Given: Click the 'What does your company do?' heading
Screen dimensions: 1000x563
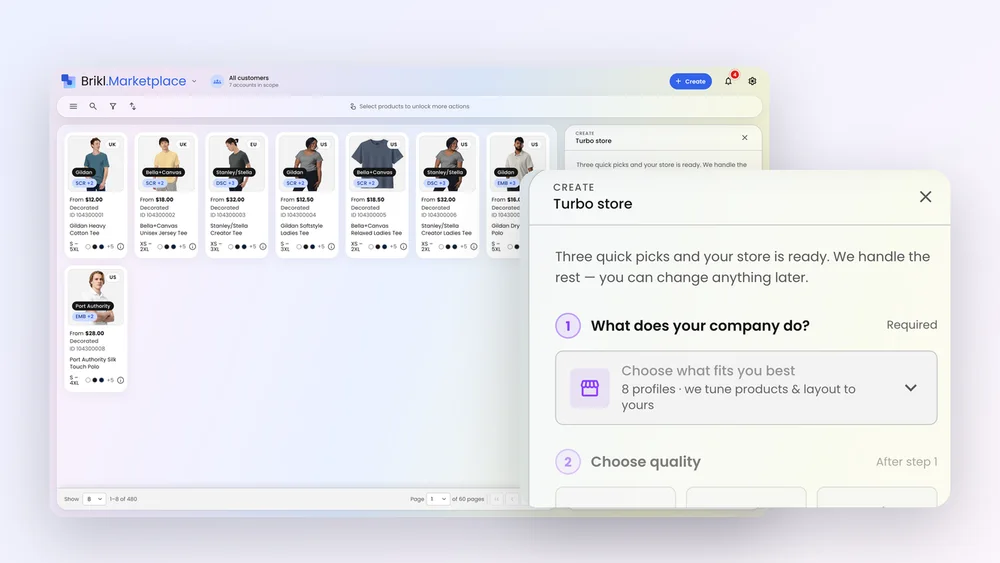Looking at the screenshot, I should click(x=700, y=326).
